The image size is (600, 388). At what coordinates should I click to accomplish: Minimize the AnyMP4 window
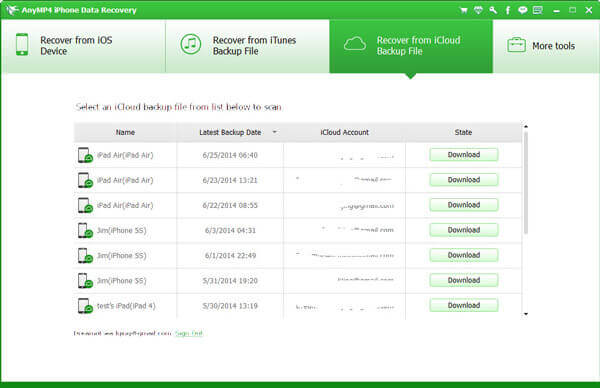click(x=556, y=11)
